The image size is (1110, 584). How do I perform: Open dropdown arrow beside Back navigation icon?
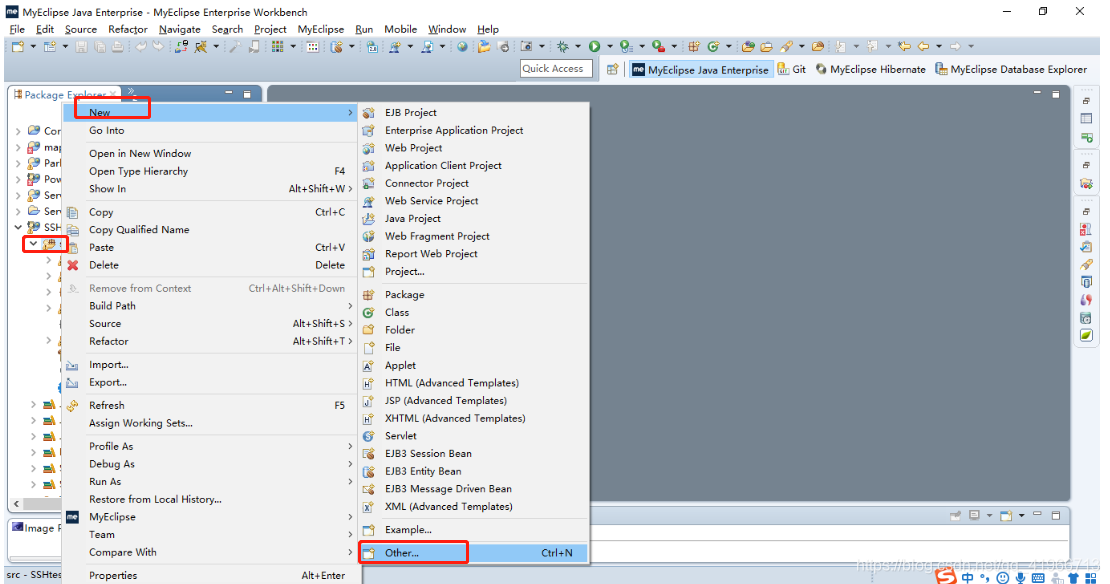click(939, 47)
